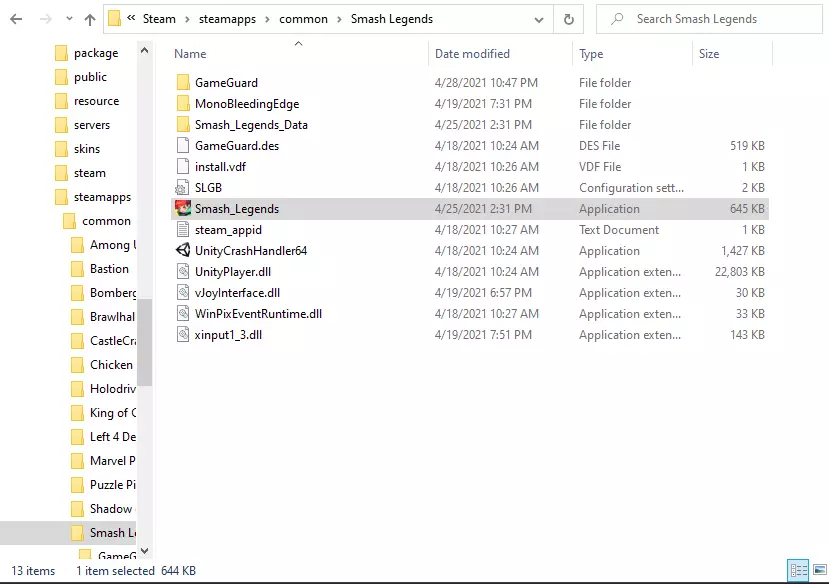
Task: Click the 1,427 KB size value
Action: coord(743,251)
